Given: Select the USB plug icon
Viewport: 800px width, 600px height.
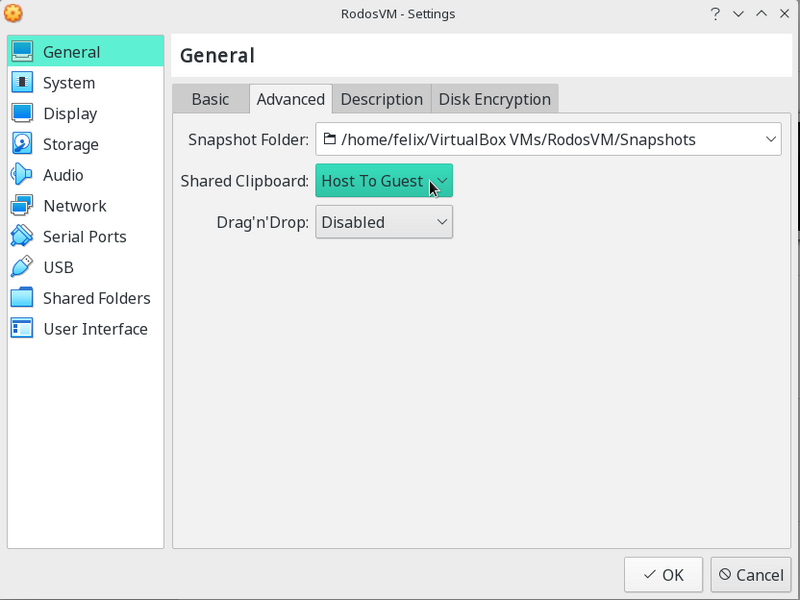Looking at the screenshot, I should coord(23,268).
